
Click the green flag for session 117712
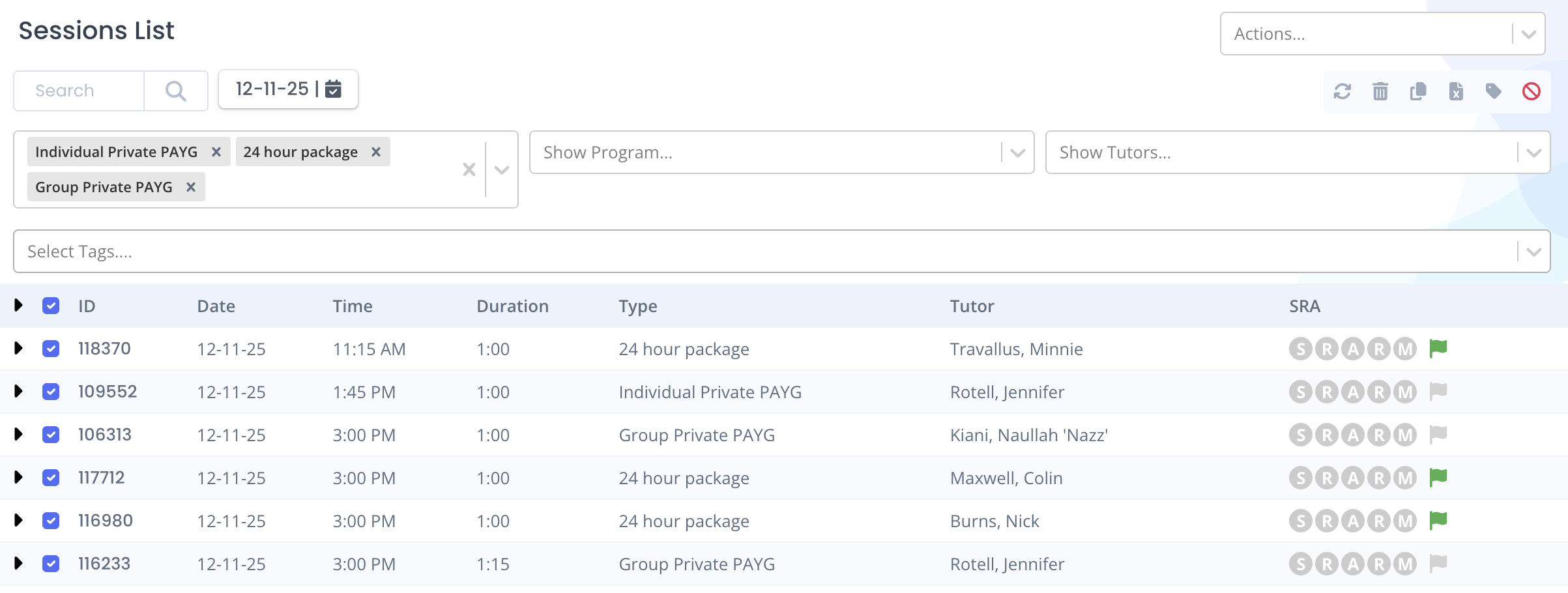1438,478
